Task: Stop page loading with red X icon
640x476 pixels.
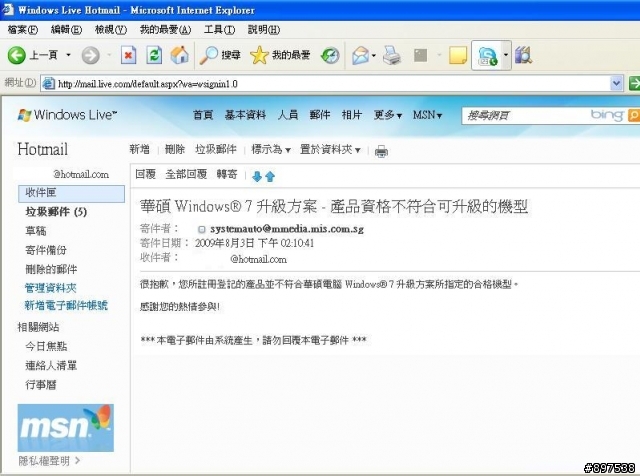Action: [128, 55]
